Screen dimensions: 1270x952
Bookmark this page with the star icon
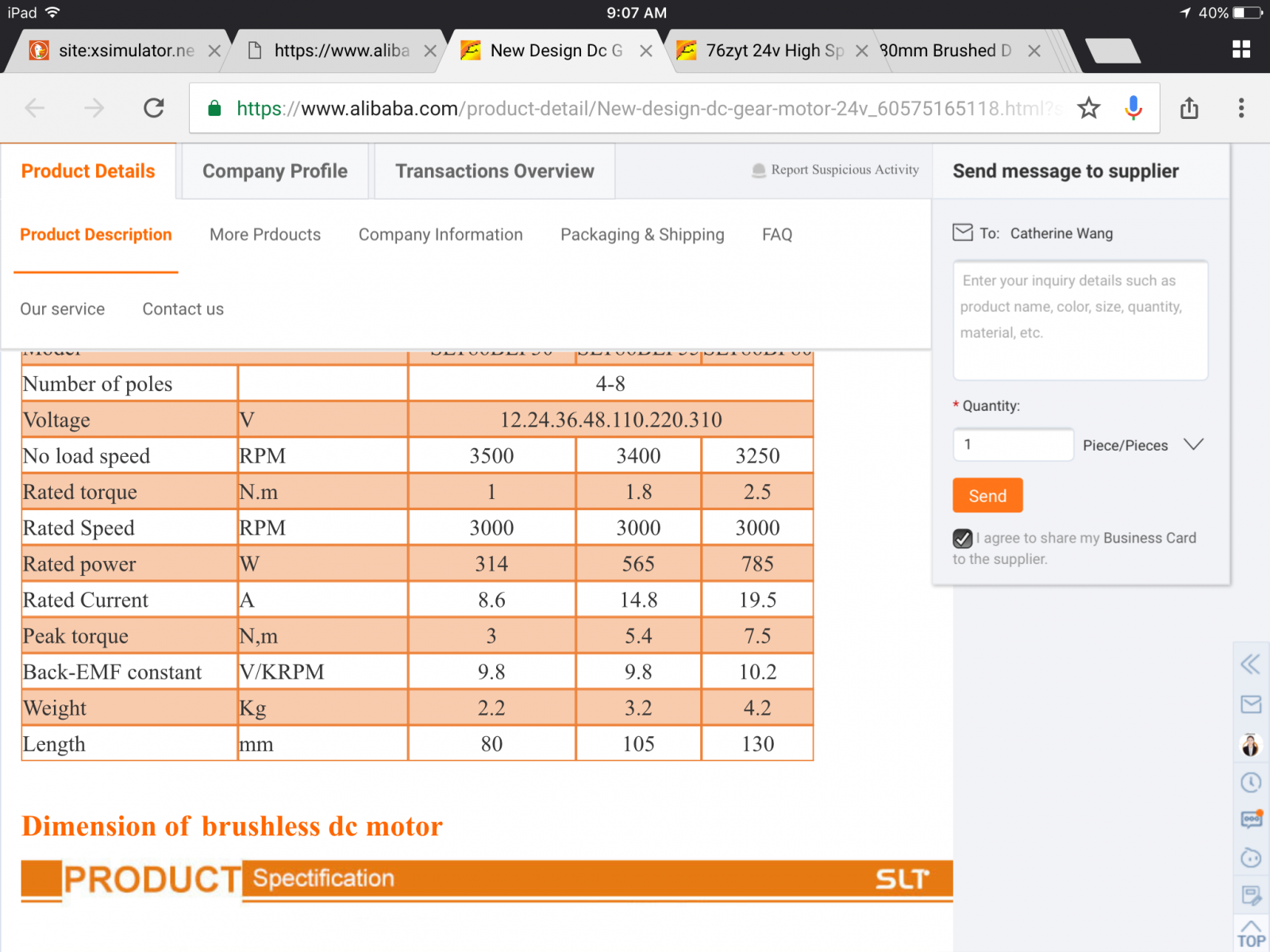[1089, 108]
